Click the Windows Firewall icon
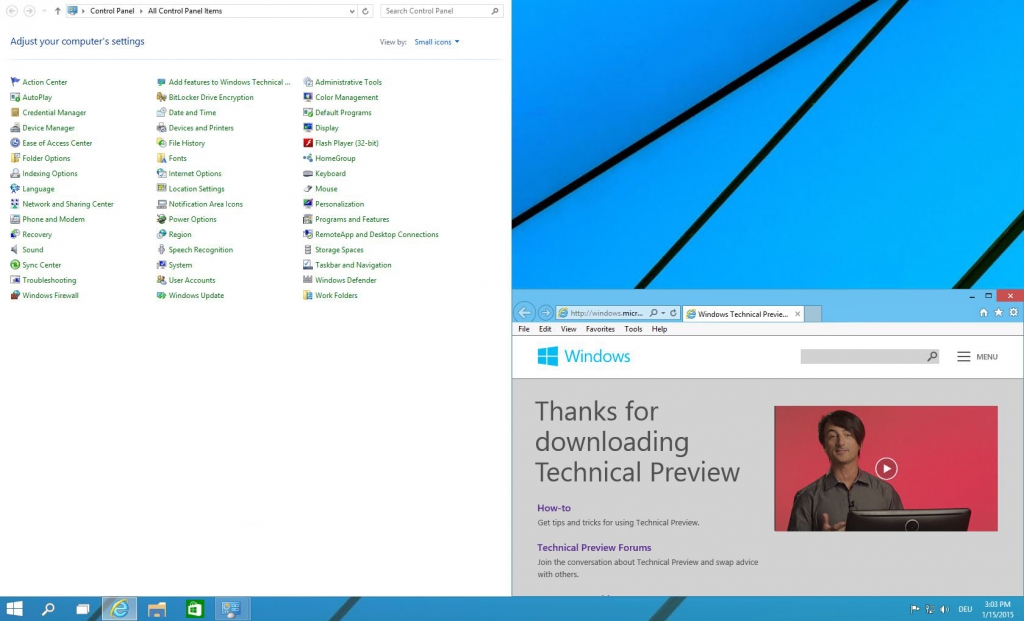This screenshot has width=1024, height=621. [15, 296]
